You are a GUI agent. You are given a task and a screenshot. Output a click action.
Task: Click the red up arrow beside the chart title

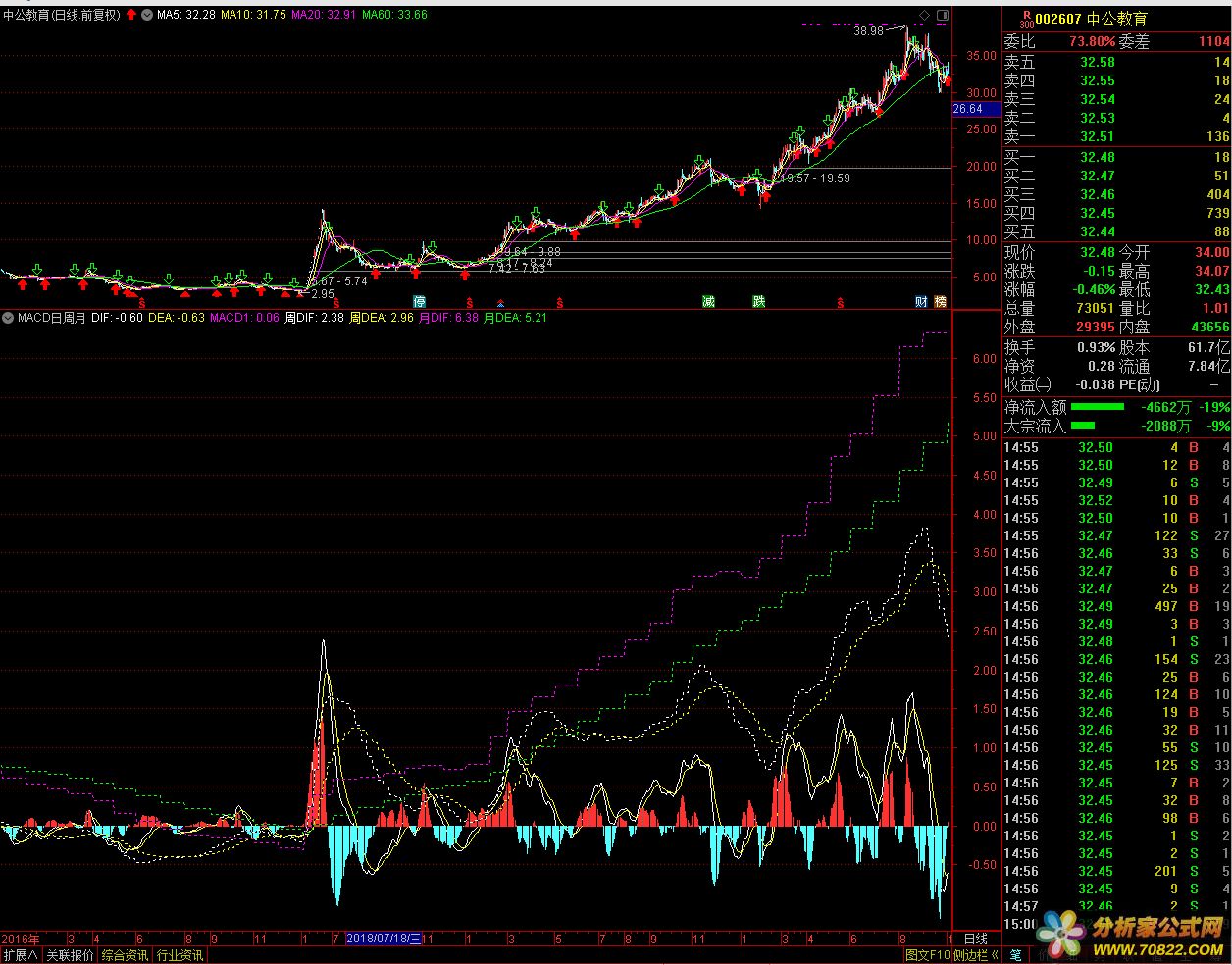pos(131,15)
